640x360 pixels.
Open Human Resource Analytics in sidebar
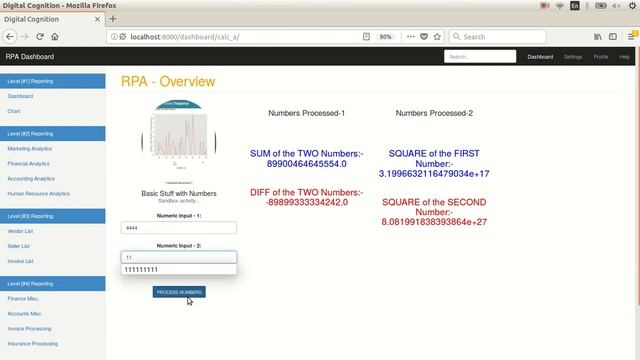pyautogui.click(x=38, y=193)
